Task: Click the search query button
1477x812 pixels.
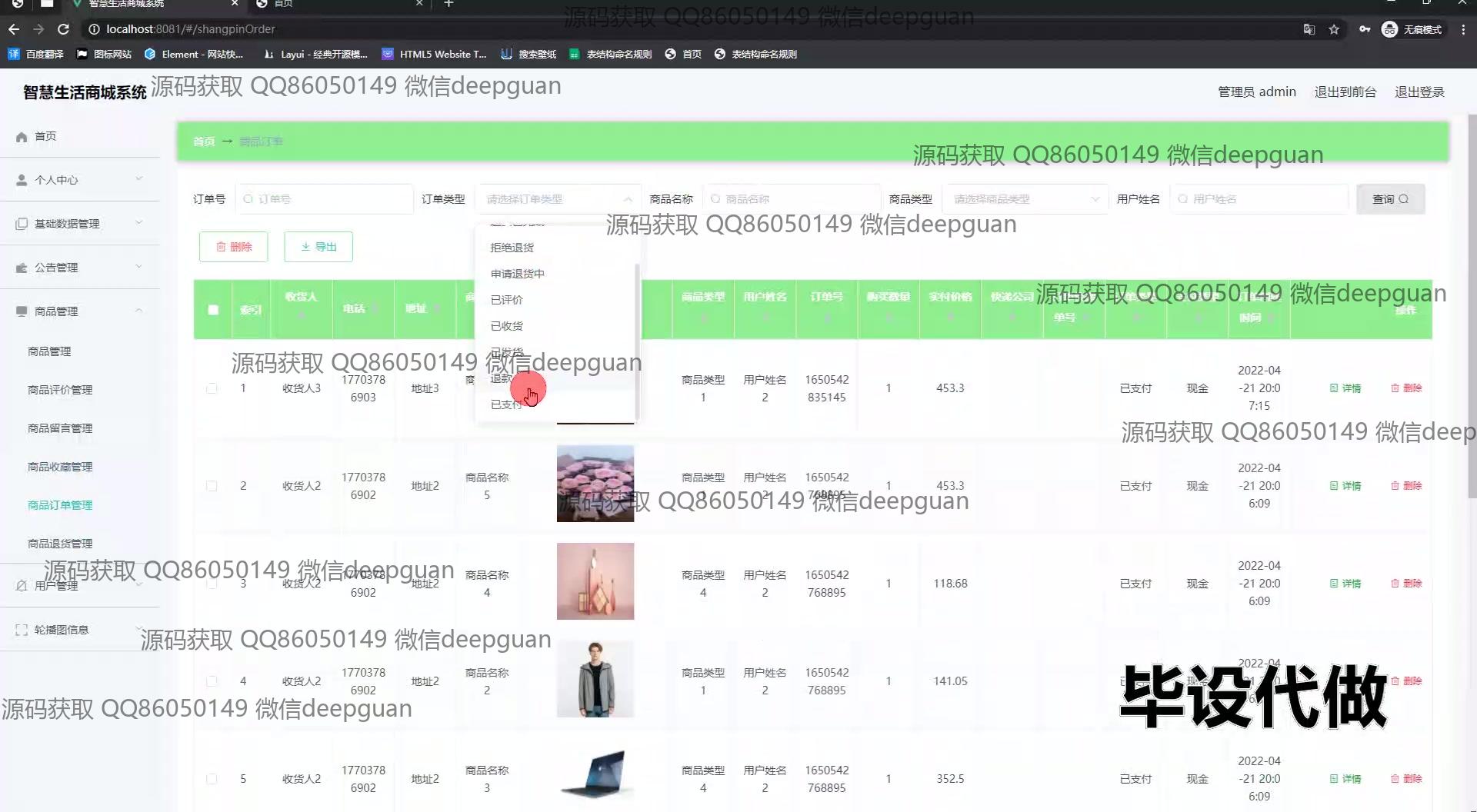Action: 1390,199
